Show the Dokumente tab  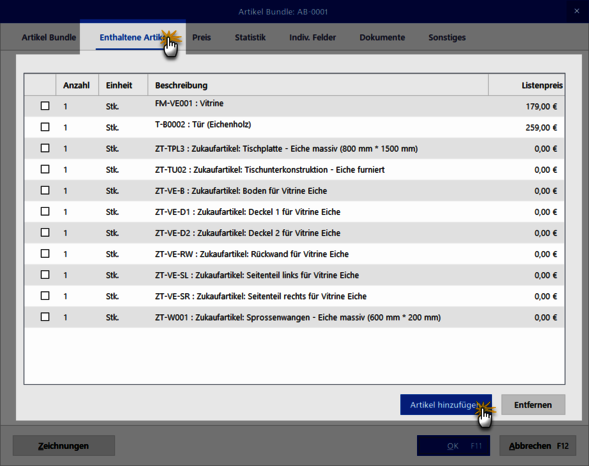point(382,38)
